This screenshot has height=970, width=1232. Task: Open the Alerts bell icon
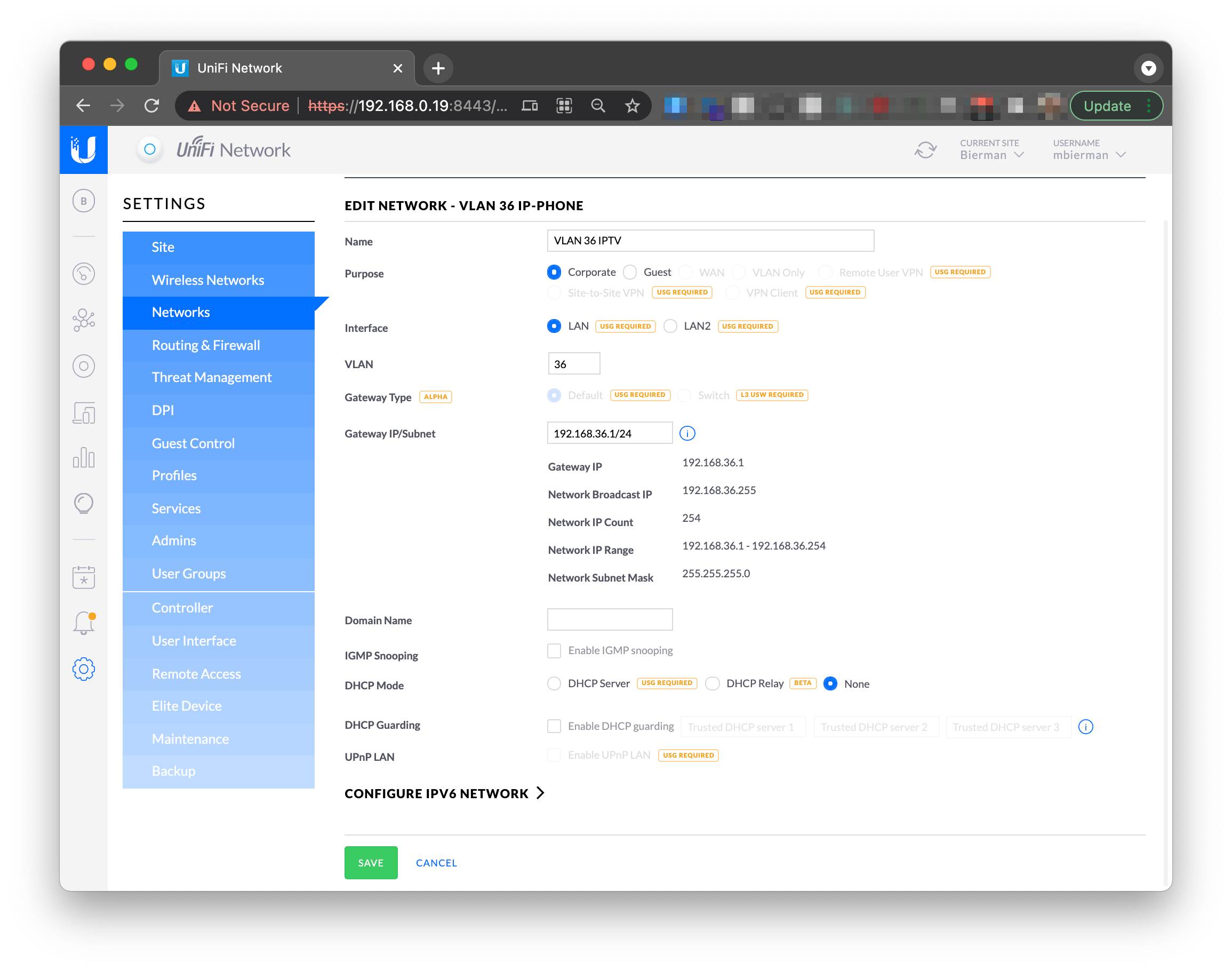tap(83, 623)
